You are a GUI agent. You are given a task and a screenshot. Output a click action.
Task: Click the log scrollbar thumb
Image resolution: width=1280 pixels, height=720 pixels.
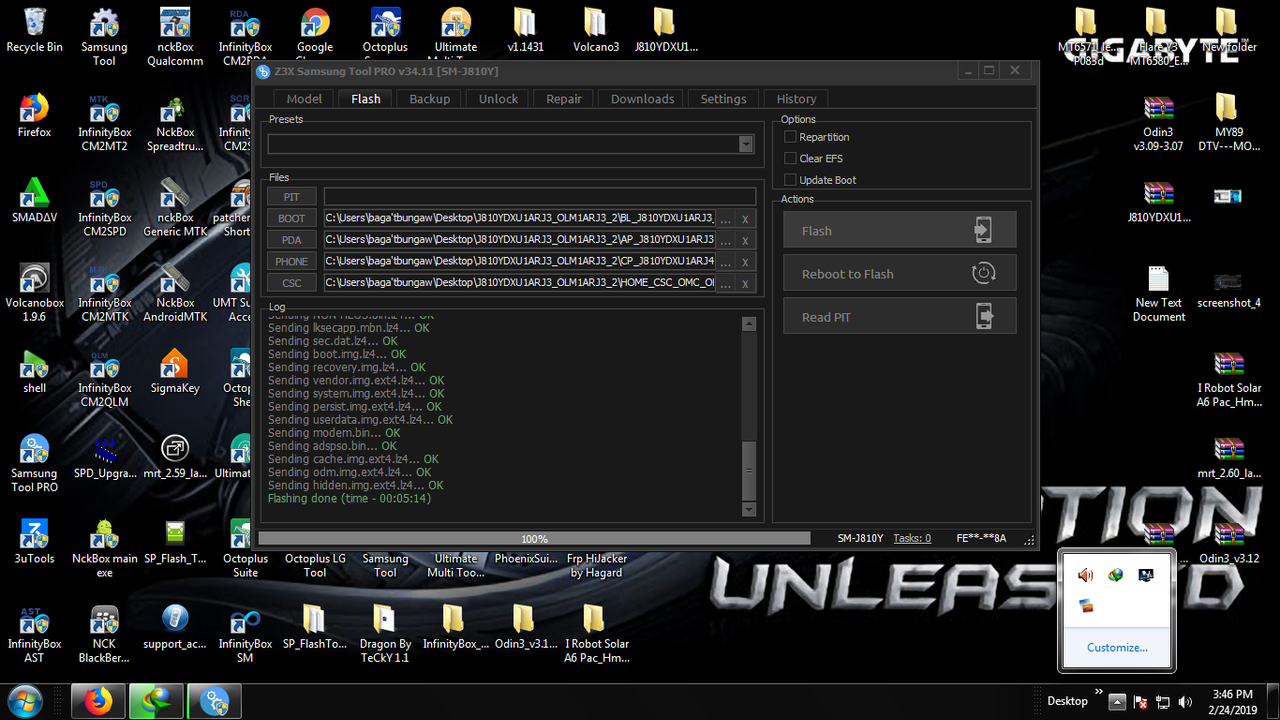(x=749, y=471)
